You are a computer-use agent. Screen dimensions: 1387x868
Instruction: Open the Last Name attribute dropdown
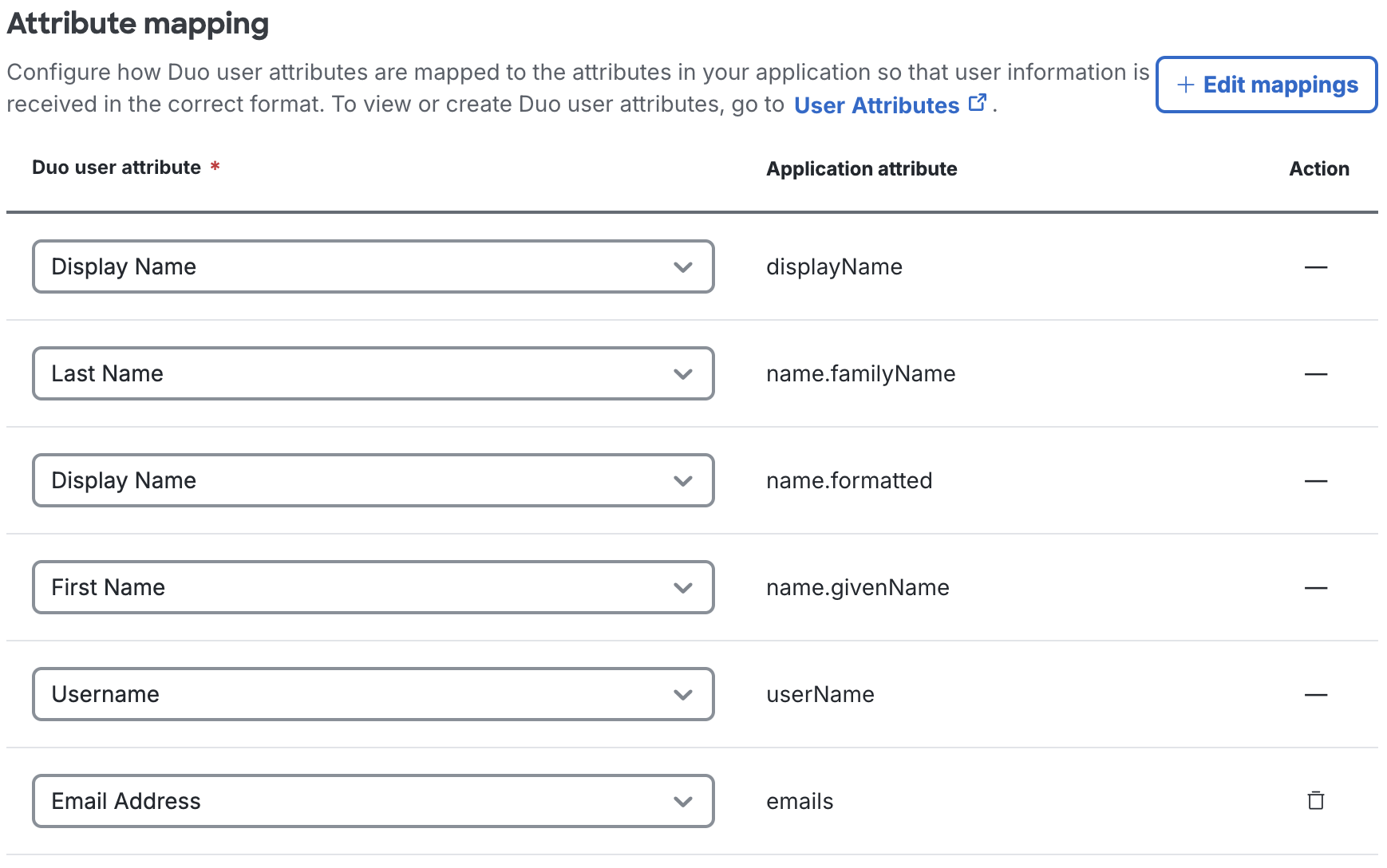click(683, 374)
